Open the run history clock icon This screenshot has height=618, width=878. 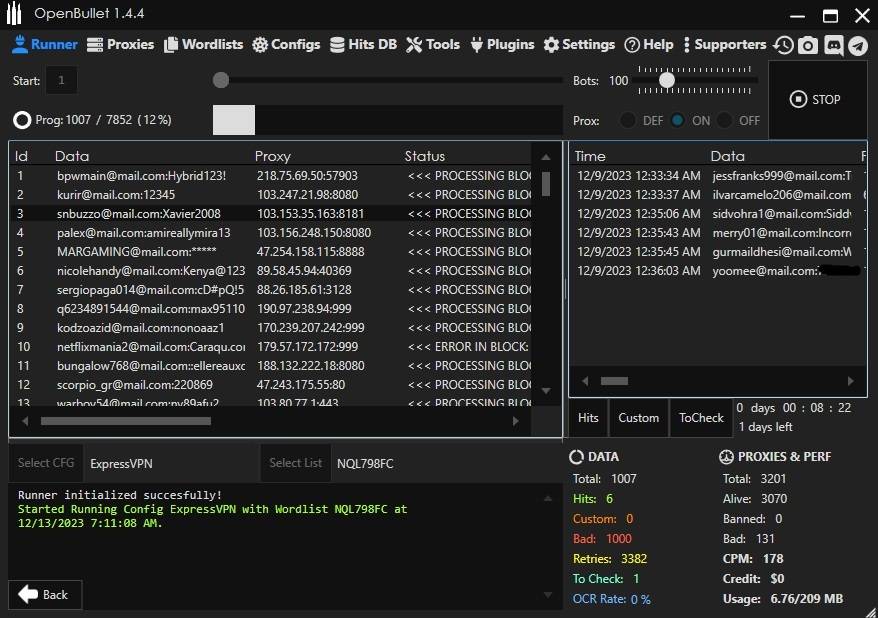(x=783, y=45)
